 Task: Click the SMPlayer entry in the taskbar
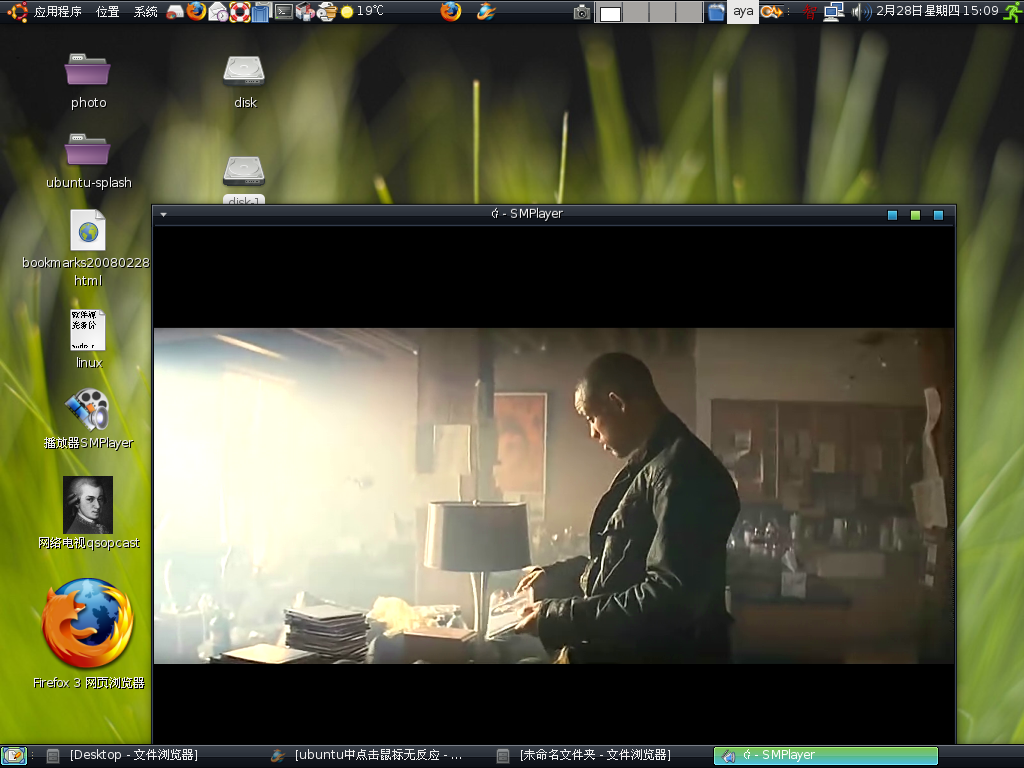click(826, 756)
